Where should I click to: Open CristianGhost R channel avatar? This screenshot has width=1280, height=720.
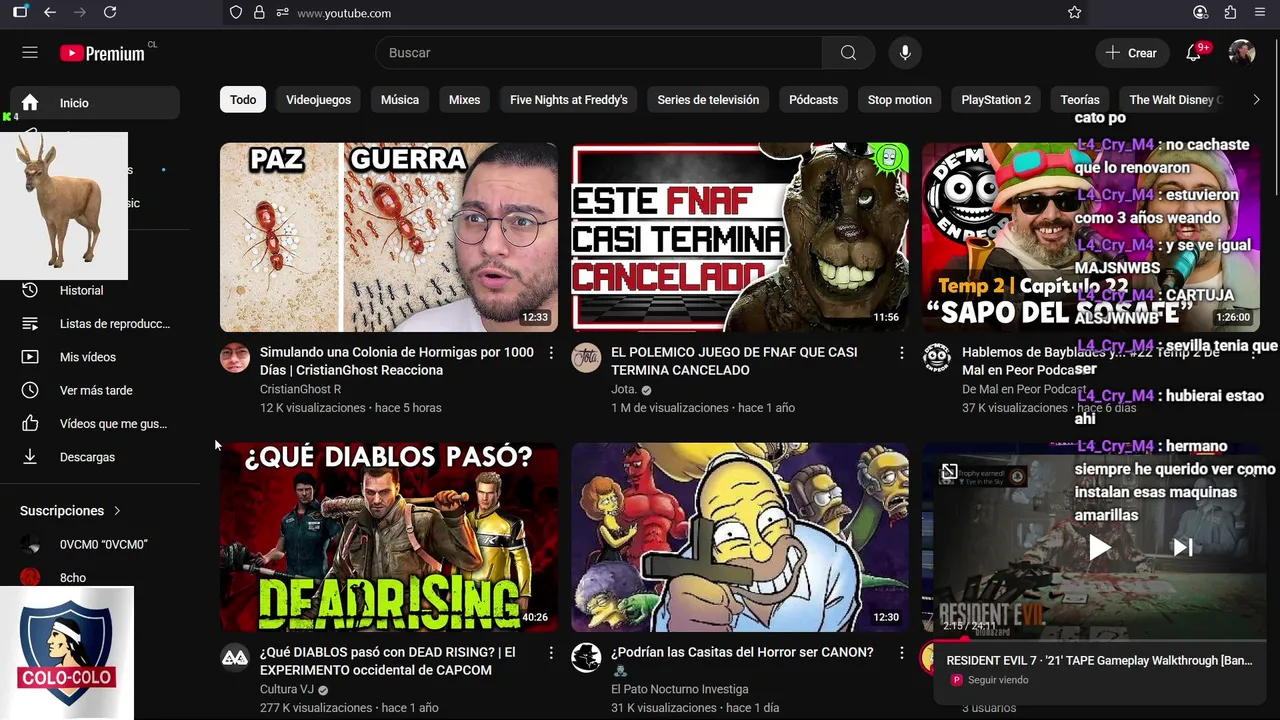click(x=235, y=357)
